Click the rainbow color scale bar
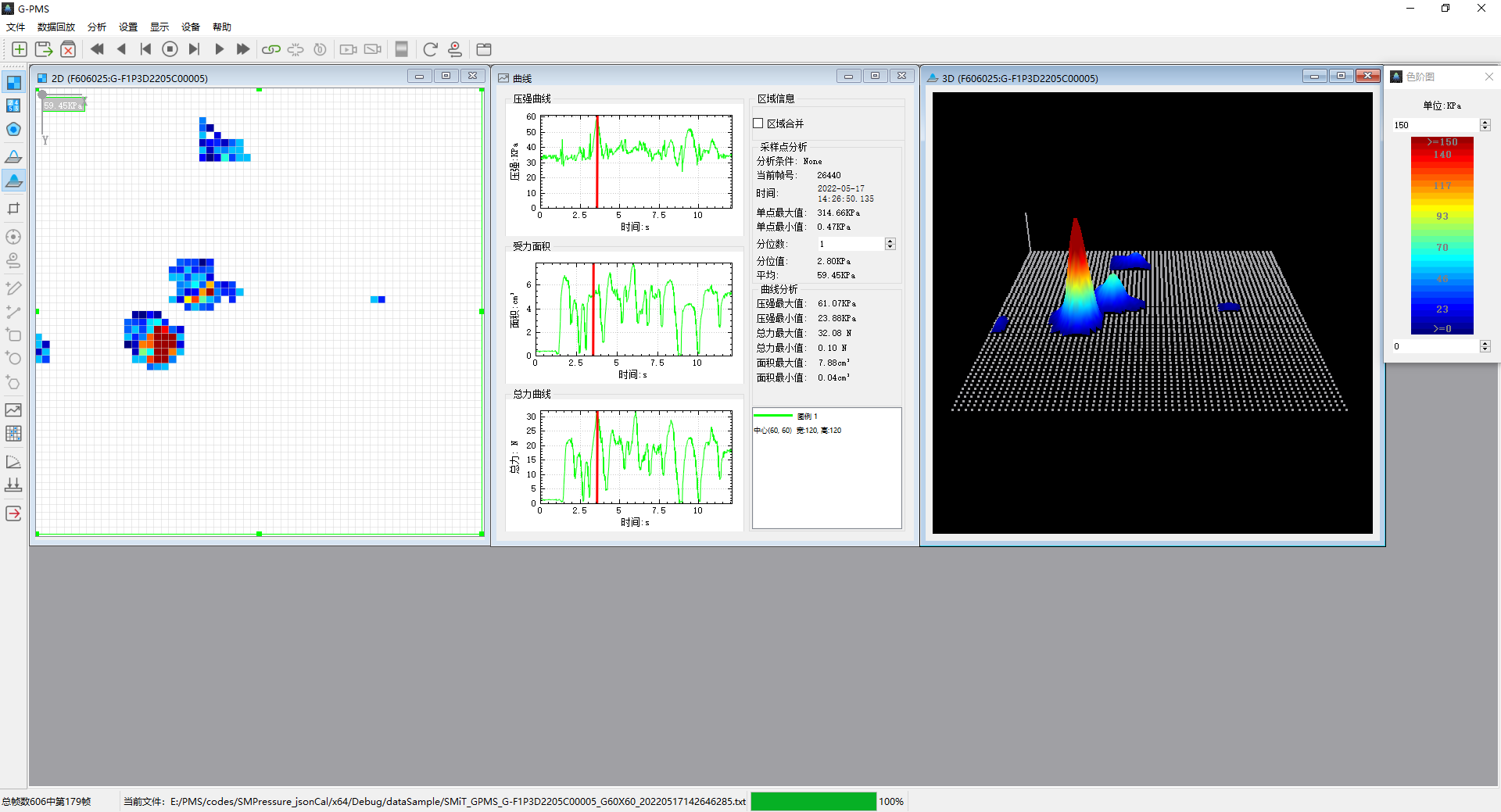 click(1442, 236)
